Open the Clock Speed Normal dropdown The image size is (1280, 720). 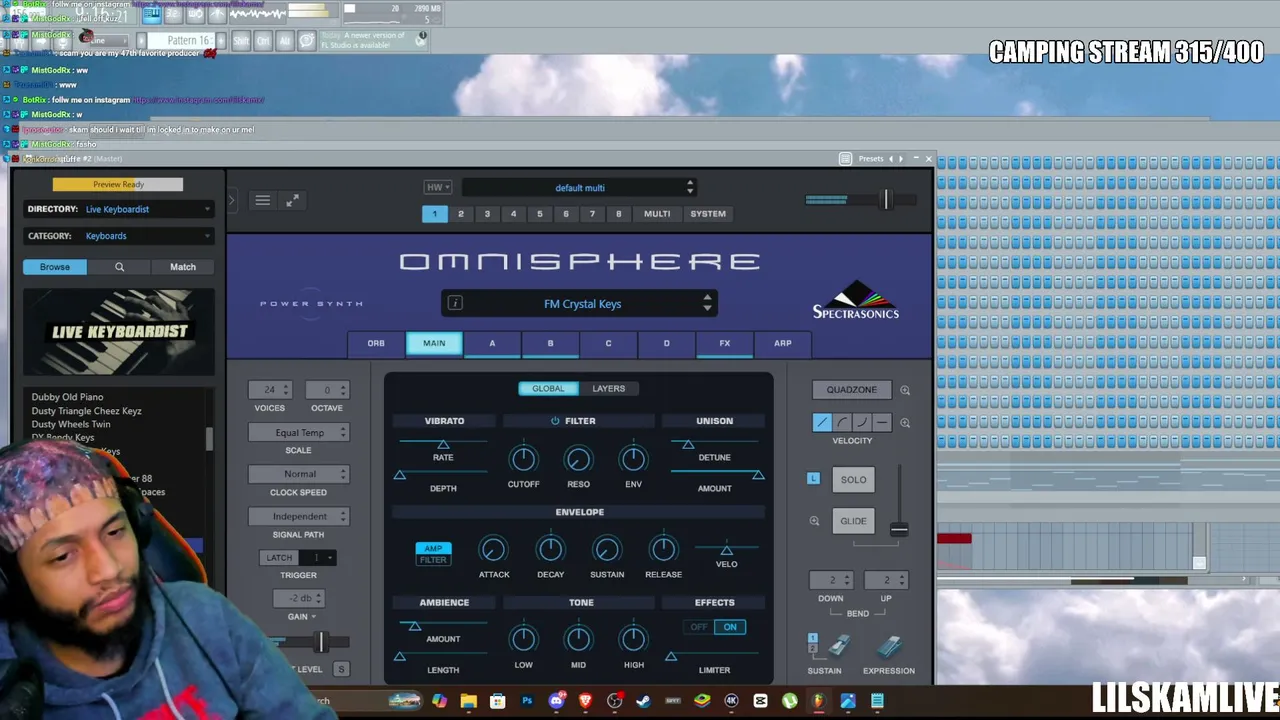click(x=298, y=474)
